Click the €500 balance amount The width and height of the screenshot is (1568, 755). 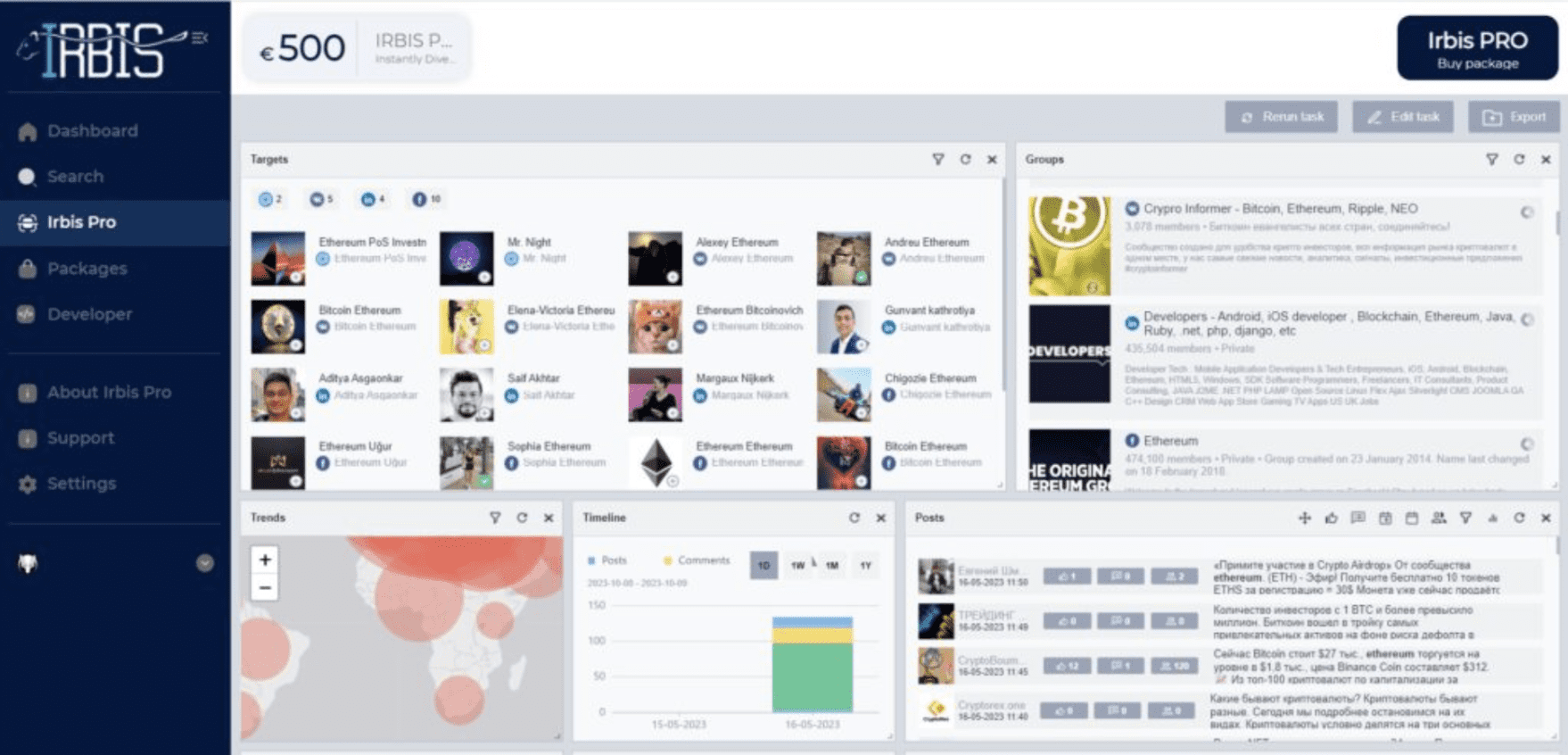(302, 48)
